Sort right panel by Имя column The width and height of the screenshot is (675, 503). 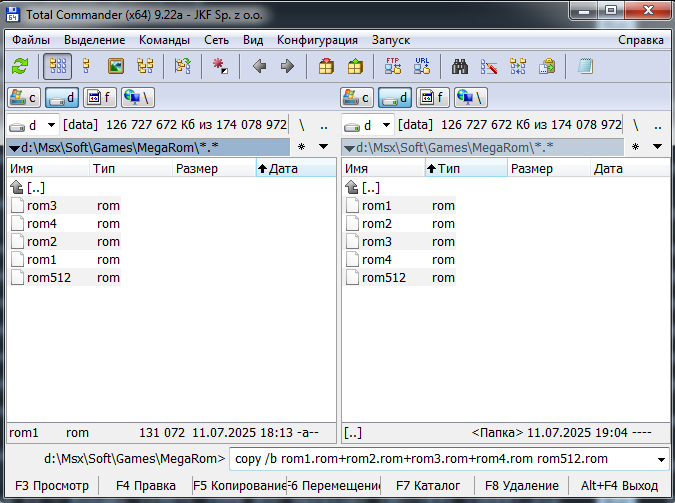[x=383, y=168]
